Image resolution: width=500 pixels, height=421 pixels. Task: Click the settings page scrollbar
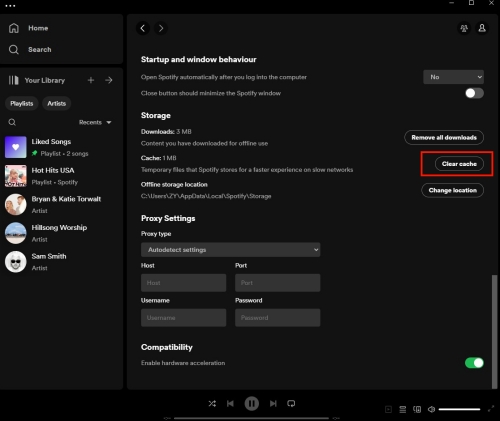(x=495, y=332)
